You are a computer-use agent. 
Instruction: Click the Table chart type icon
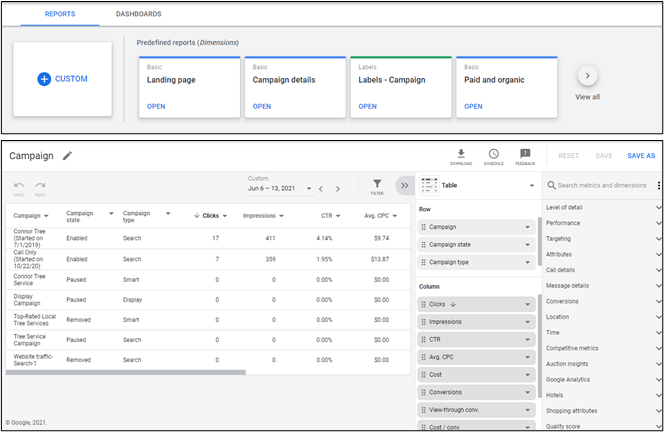[x=429, y=185]
